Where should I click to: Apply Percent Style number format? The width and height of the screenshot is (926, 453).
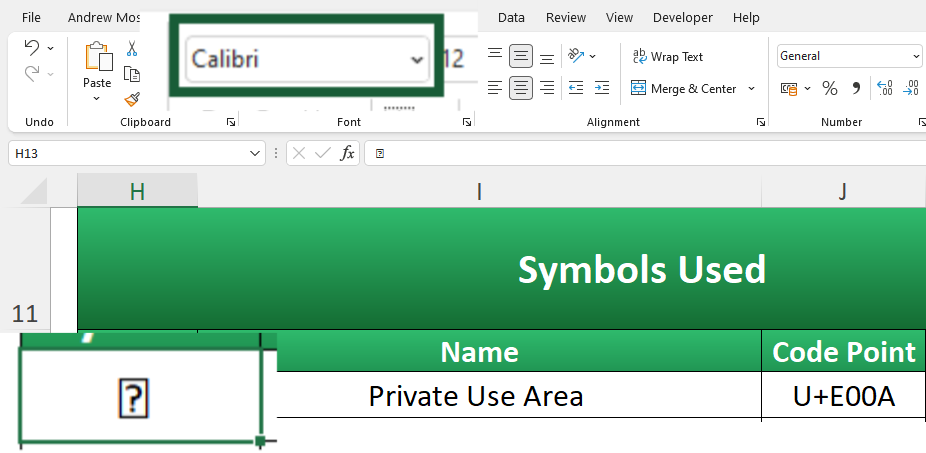(x=830, y=89)
